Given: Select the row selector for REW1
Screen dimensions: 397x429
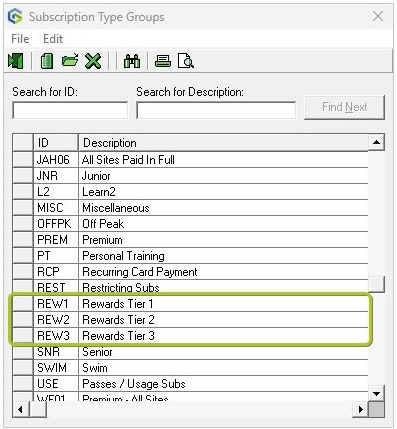Looking at the screenshot, I should pyautogui.click(x=23, y=304).
